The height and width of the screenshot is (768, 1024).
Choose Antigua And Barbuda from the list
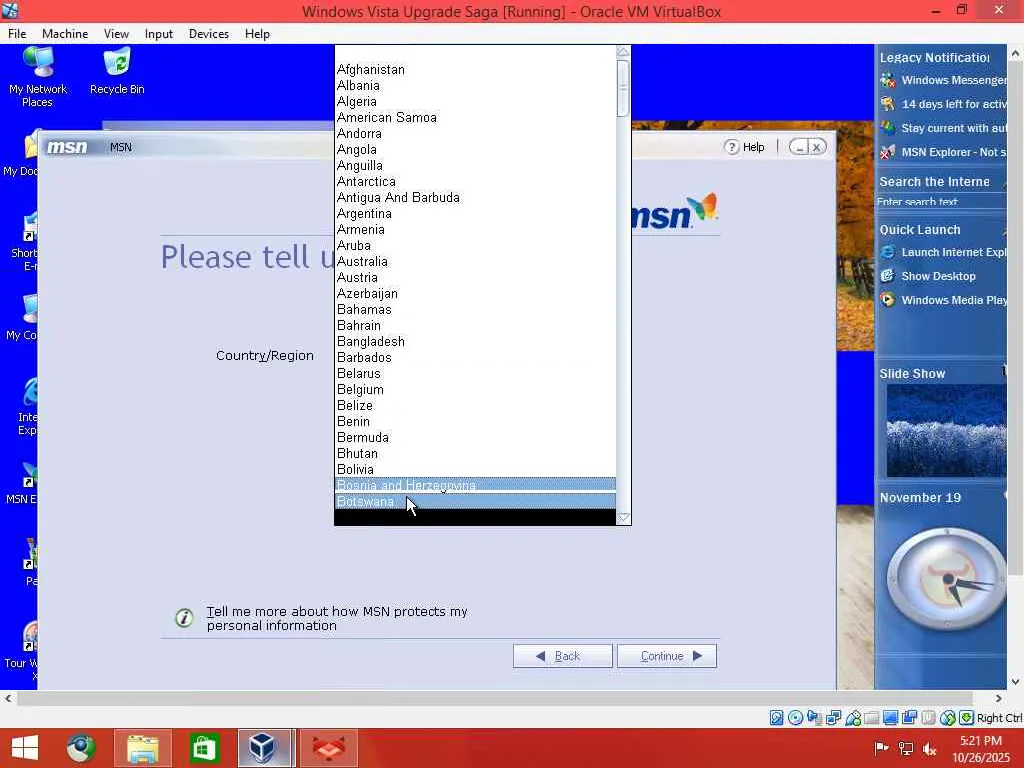[475, 197]
